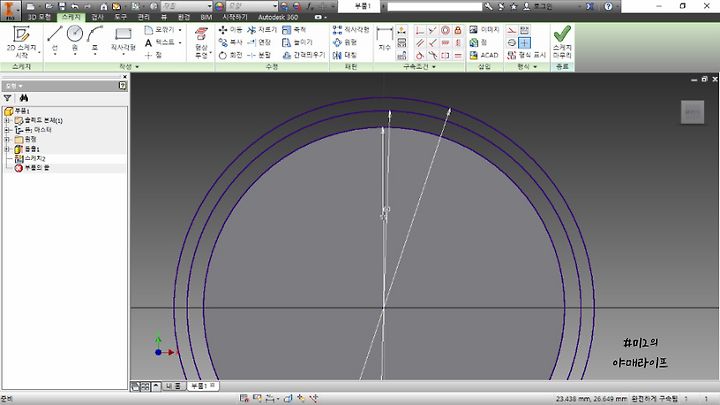Select End of Part (부품의 끝) marker
720x405 pixels.
[32, 168]
